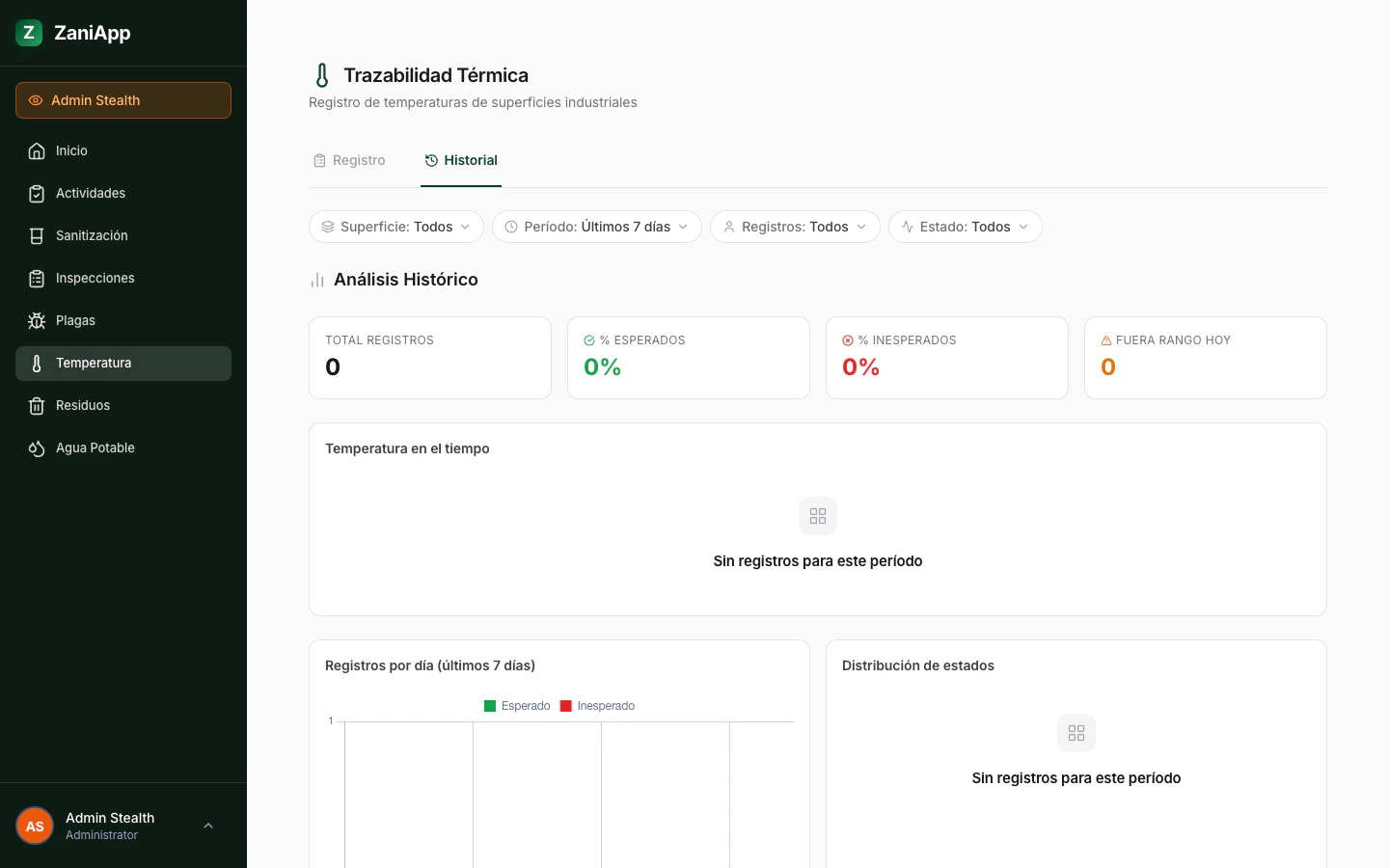The width and height of the screenshot is (1389, 868).
Task: Click the Sanitización icon in sidebar
Action: click(x=37, y=236)
